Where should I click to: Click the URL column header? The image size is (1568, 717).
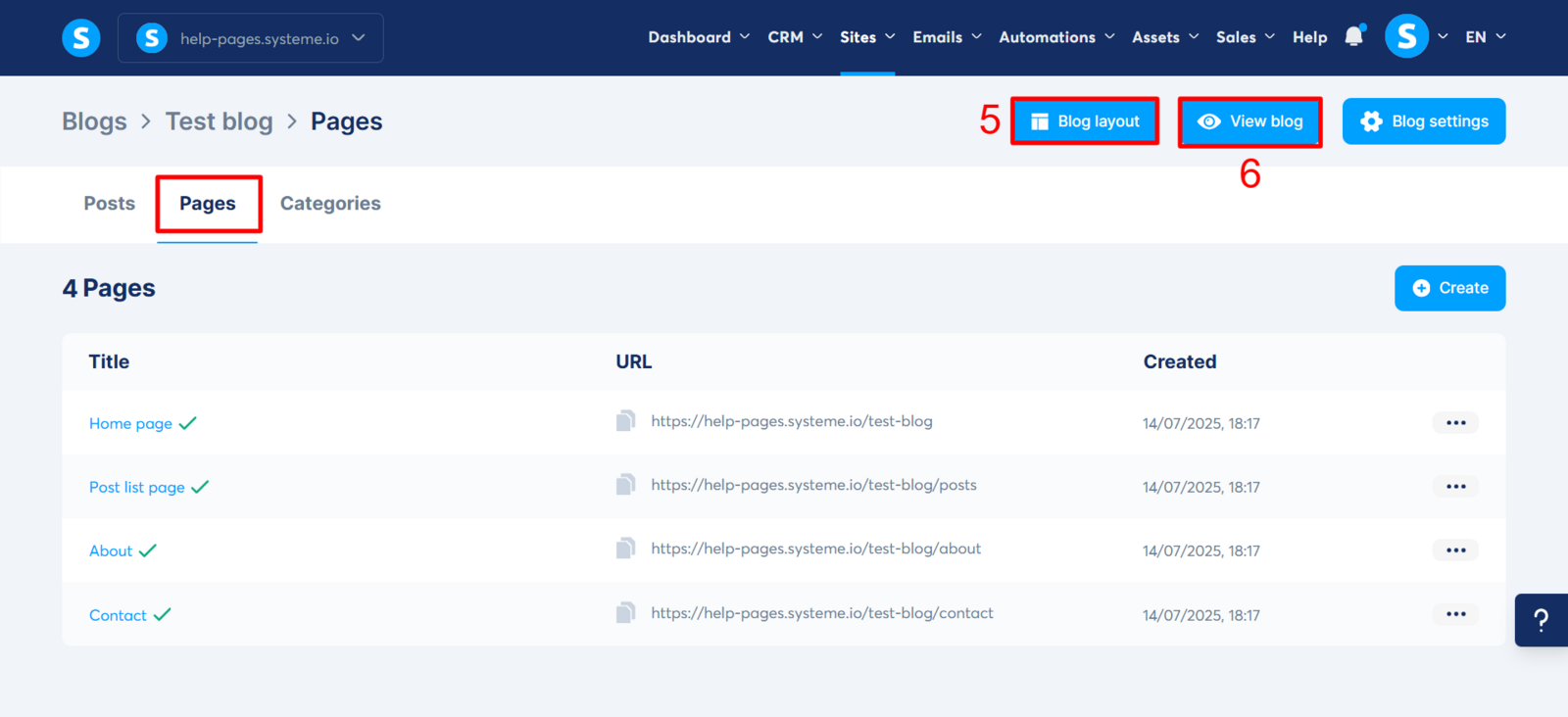[x=633, y=361]
